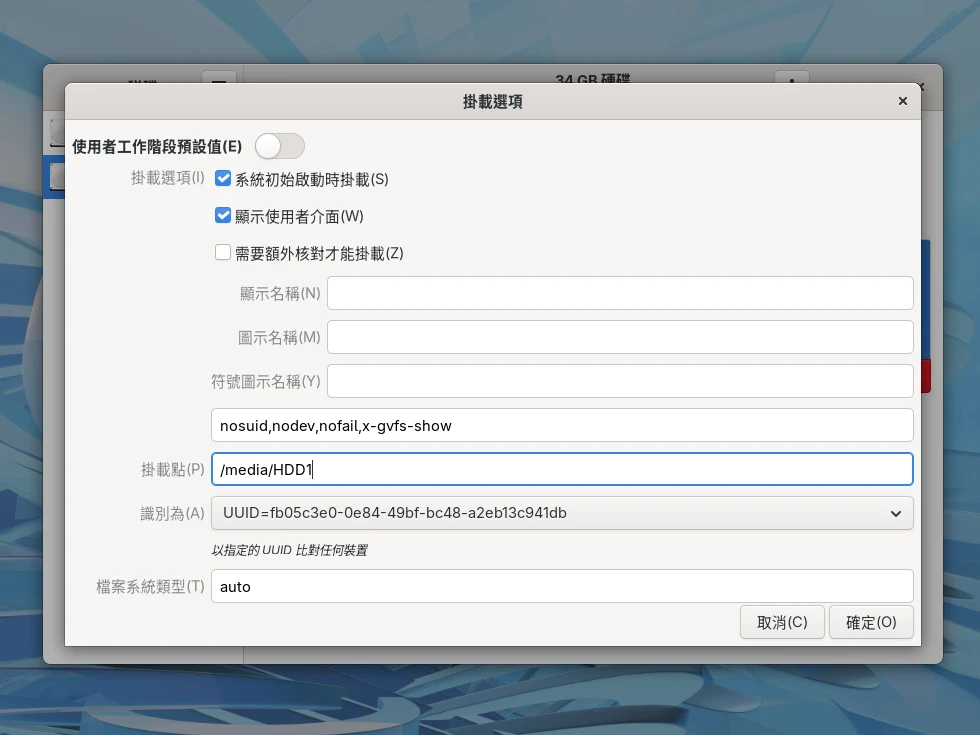Select the first disk icon in sidebar
The image size is (980, 735).
(x=54, y=130)
